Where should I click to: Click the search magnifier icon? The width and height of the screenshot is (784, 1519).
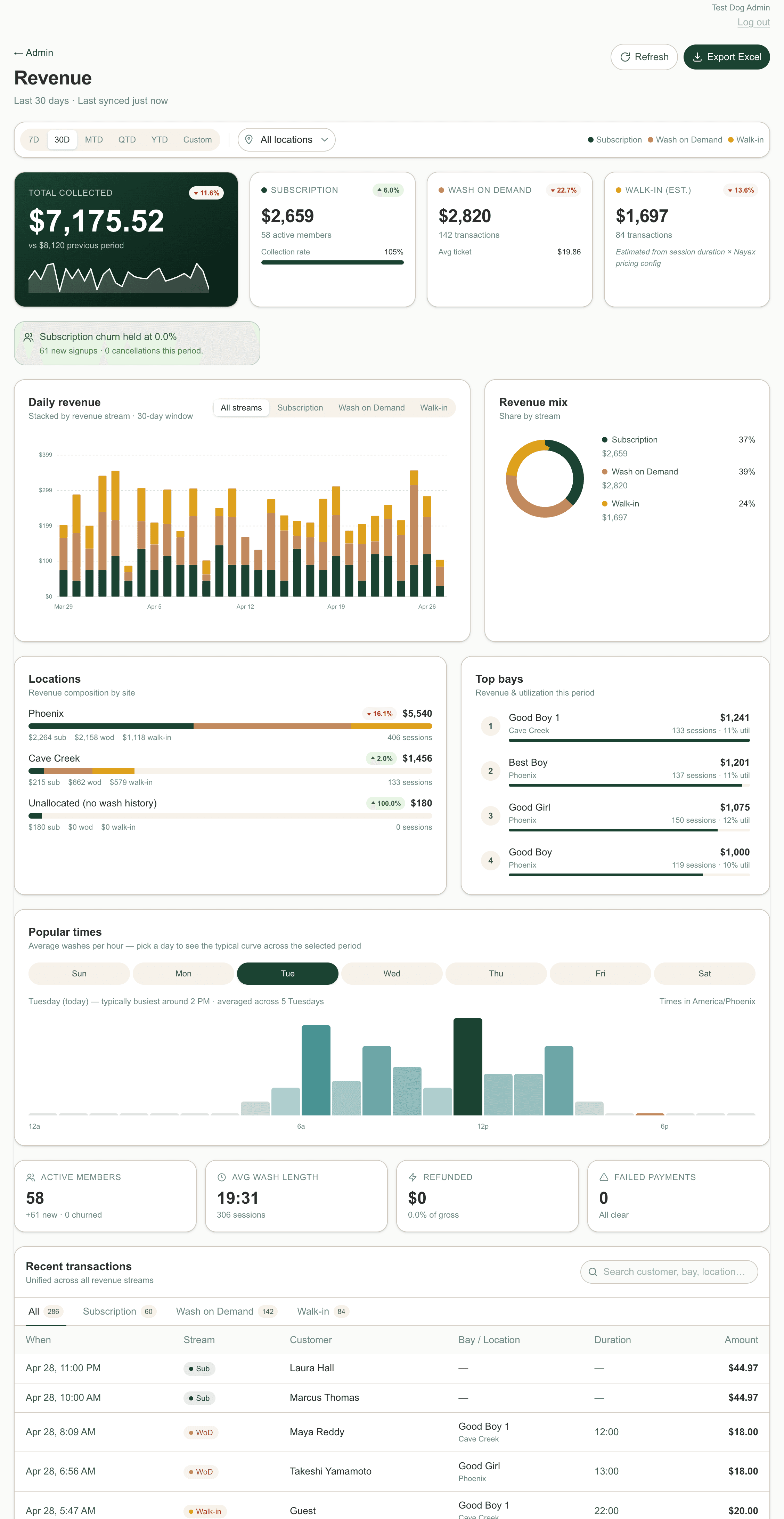pyautogui.click(x=593, y=1272)
